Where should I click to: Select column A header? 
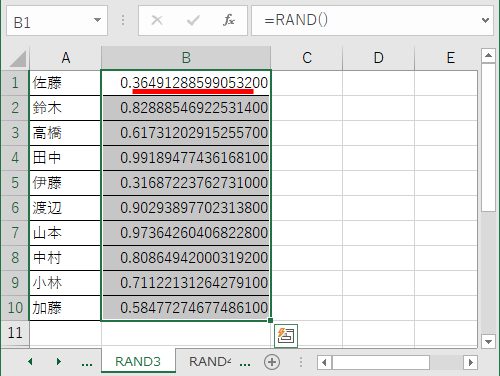[66, 58]
